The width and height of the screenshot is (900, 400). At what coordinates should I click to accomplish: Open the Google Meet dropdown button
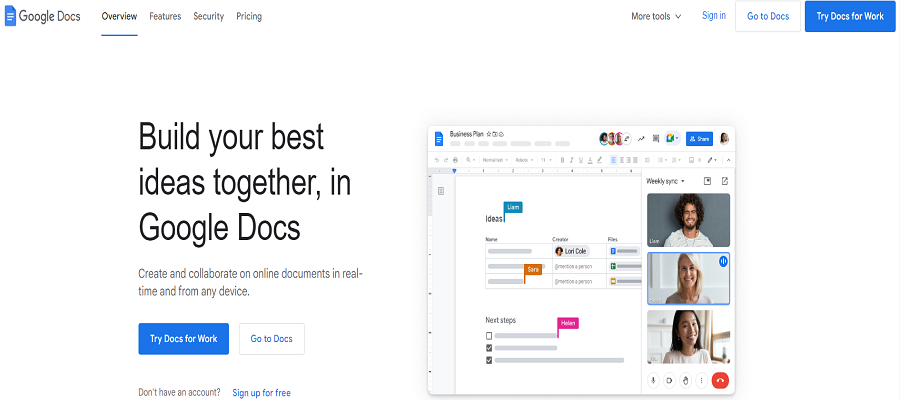[672, 138]
